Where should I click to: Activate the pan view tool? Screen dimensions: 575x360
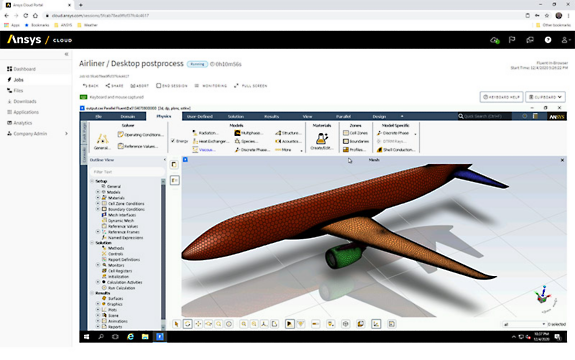pos(198,324)
